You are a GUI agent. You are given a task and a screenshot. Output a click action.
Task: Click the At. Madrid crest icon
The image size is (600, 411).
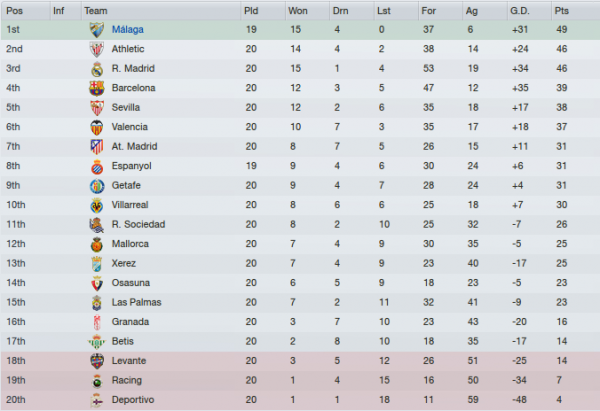97,147
